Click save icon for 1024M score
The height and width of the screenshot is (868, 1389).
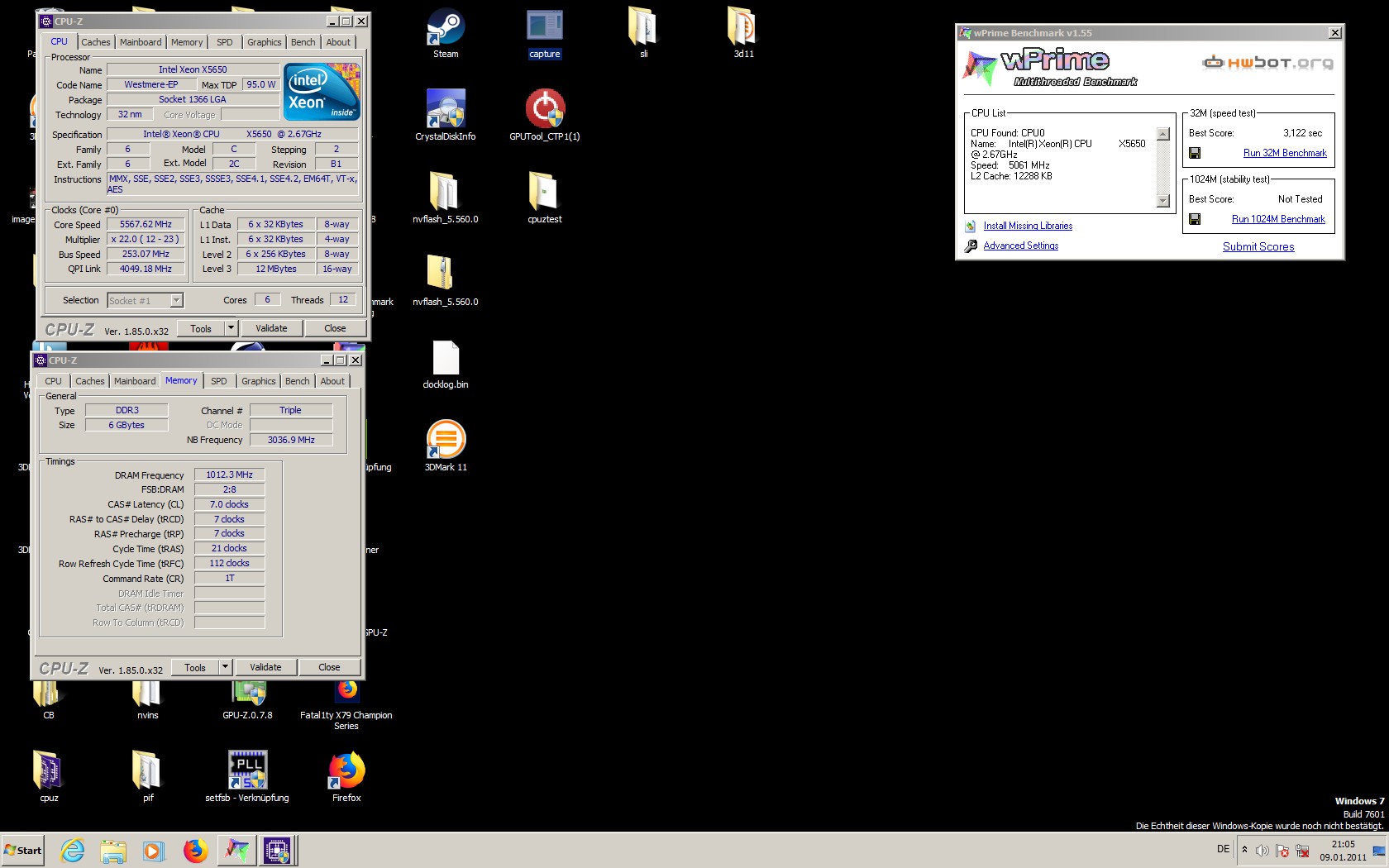point(1195,219)
